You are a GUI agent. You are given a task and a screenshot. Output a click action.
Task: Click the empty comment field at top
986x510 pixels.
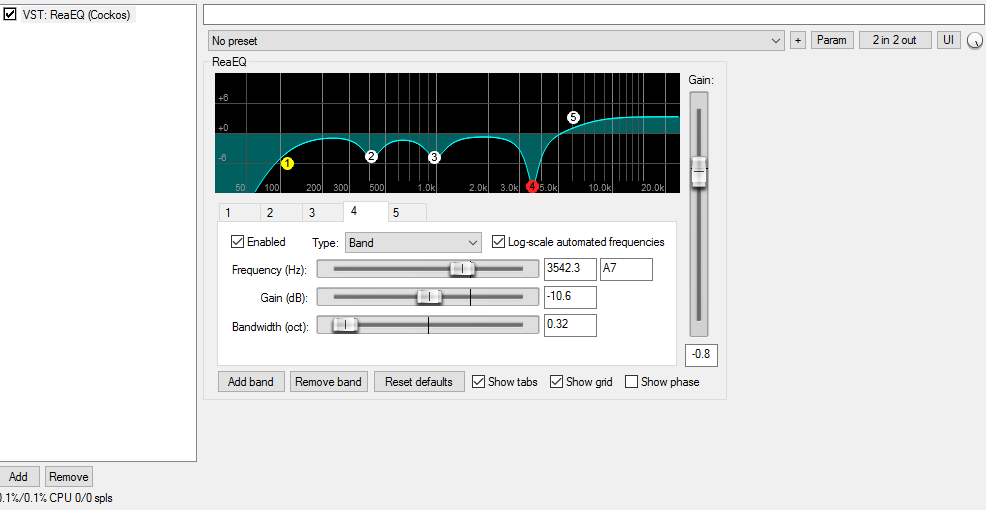click(x=594, y=14)
